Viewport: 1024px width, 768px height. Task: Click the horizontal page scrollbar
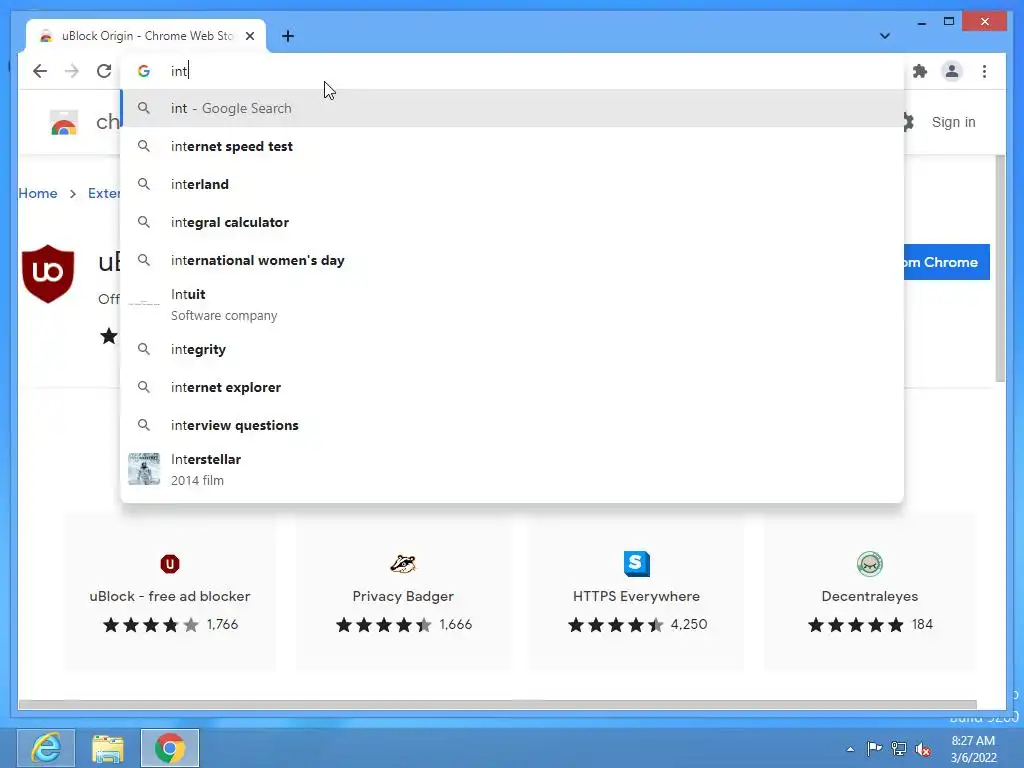(498, 705)
